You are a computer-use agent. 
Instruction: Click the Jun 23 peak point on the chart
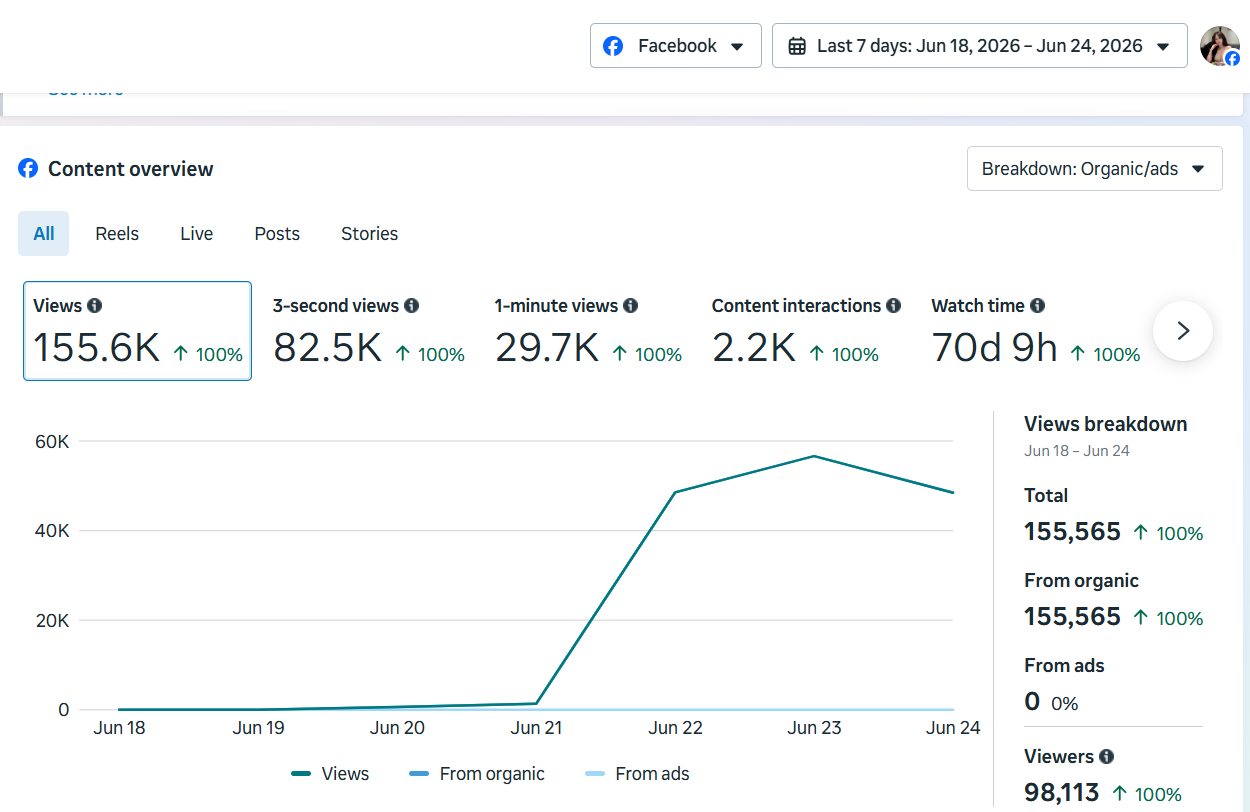[x=815, y=456]
